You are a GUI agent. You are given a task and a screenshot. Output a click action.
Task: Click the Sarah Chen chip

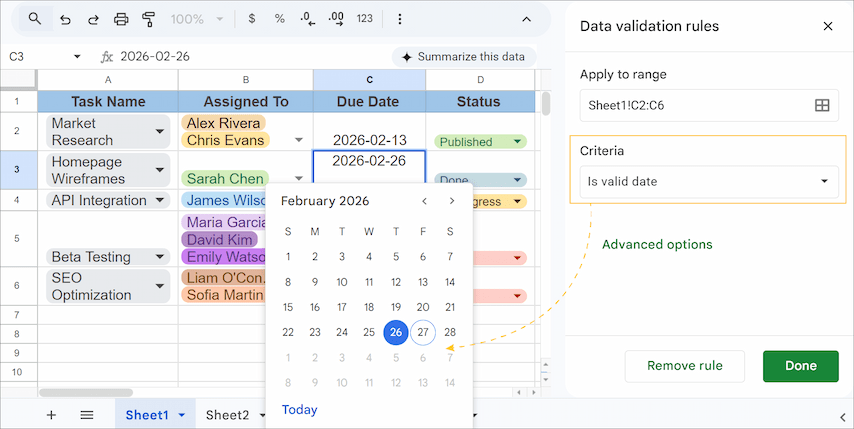(225, 179)
